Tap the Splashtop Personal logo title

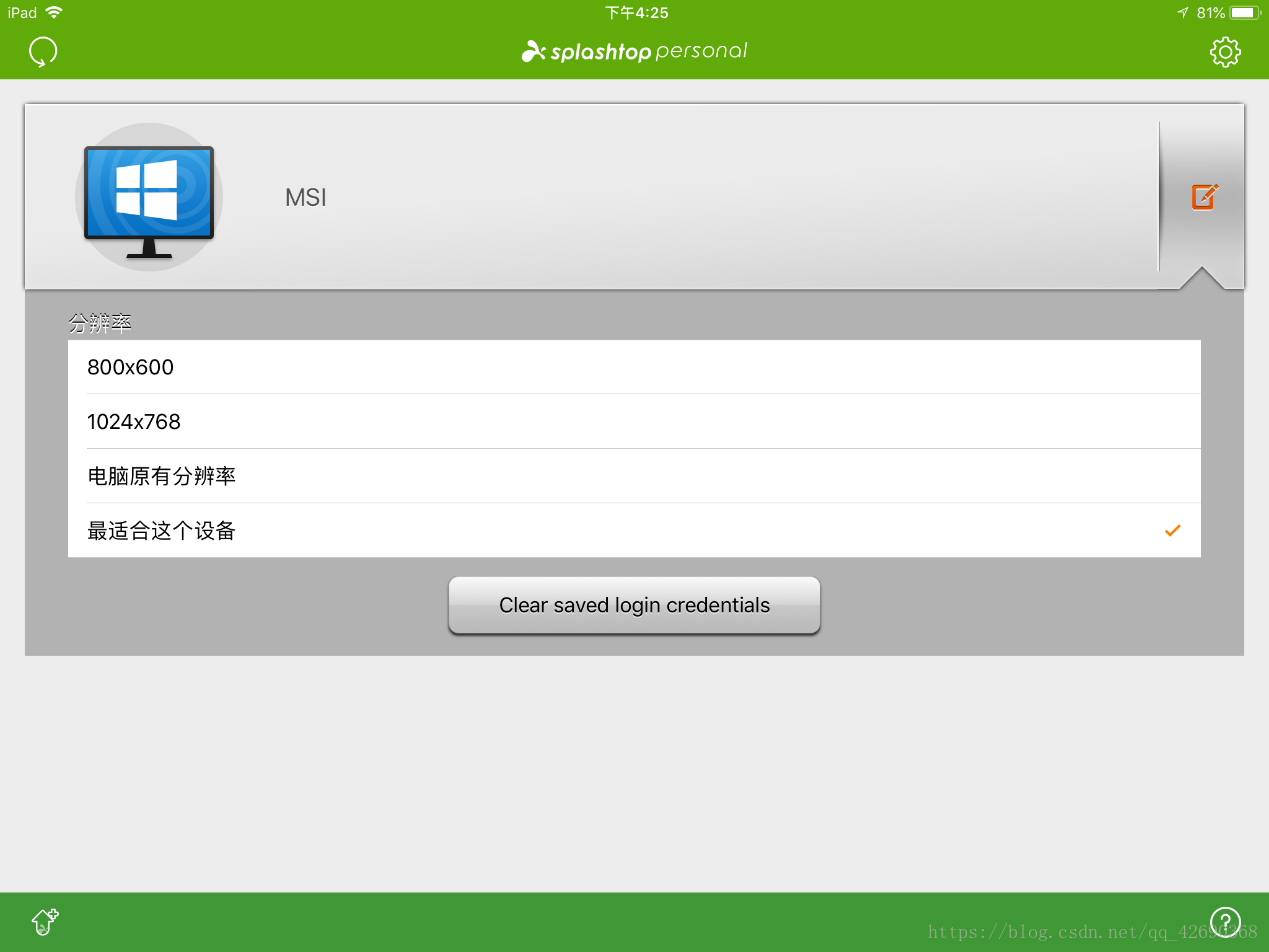pyautogui.click(x=634, y=51)
